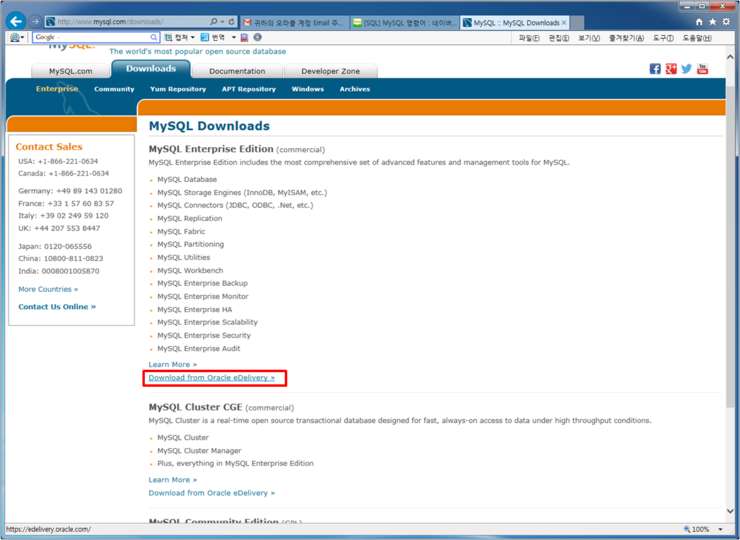The width and height of the screenshot is (740, 540).
Task: Click Learn More under MySQL Cluster CGE
Action: pyautogui.click(x=173, y=480)
